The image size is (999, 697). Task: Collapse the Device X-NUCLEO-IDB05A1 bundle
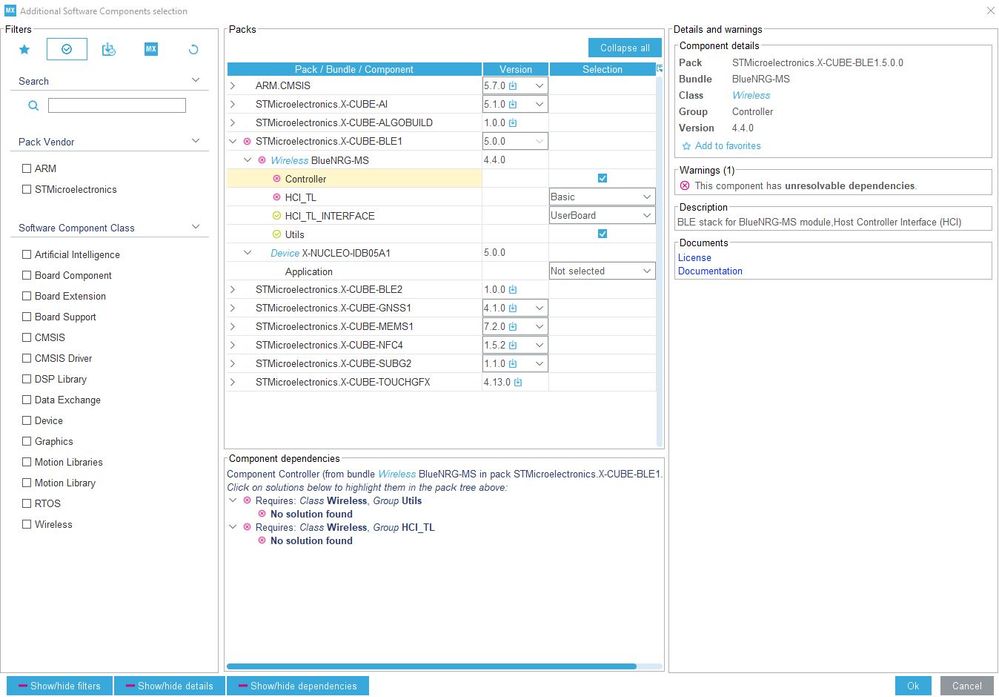pos(248,253)
